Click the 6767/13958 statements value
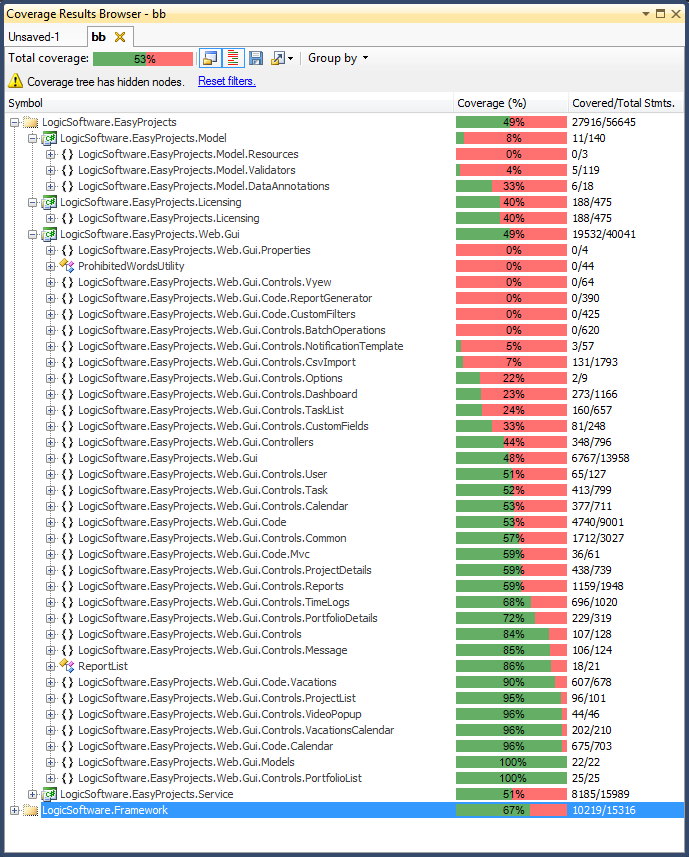This screenshot has height=857, width=689. (x=600, y=458)
